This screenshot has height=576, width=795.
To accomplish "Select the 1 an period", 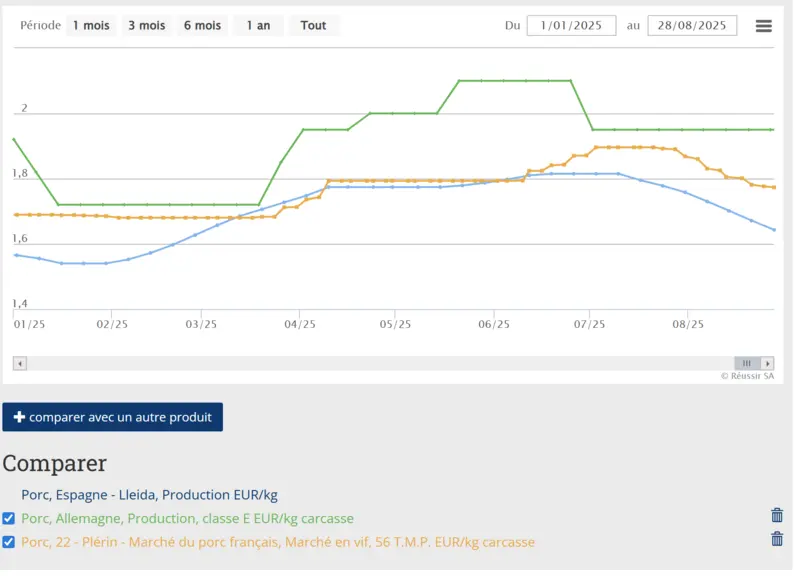I will [x=259, y=25].
